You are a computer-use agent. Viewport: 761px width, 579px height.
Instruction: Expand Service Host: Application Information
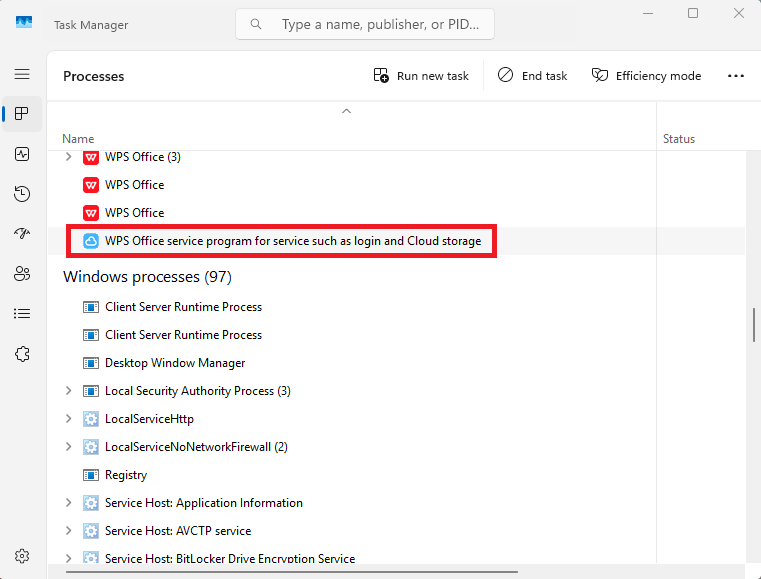[68, 503]
